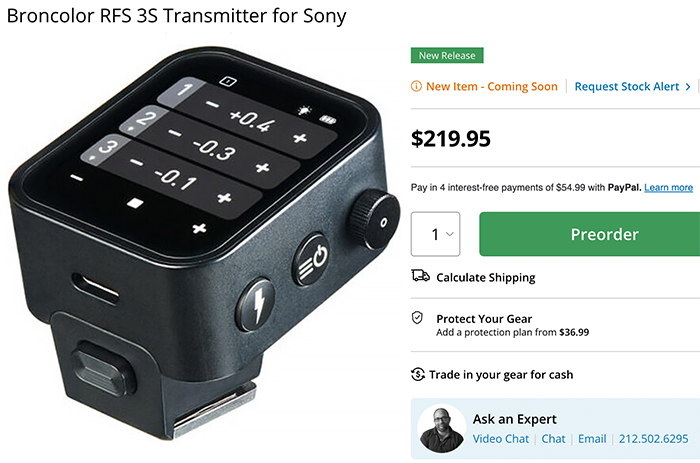Viewport: 700px width, 463px height.
Task: Open PayPal Learn more link
Action: 668,188
